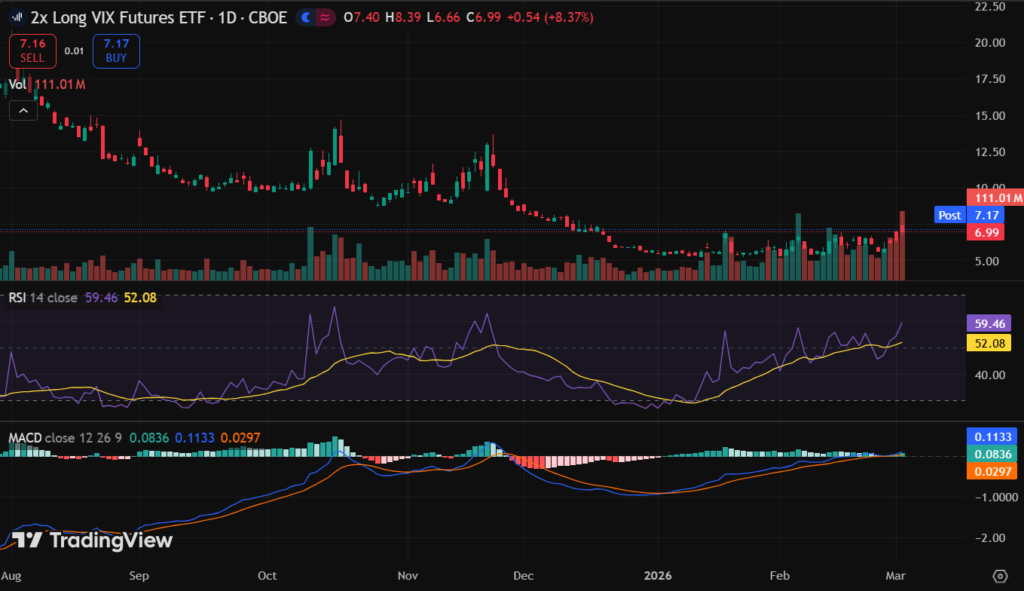Image resolution: width=1024 pixels, height=591 pixels.
Task: Click the 0.01 spread value between Sell and Buy
Action: click(74, 50)
